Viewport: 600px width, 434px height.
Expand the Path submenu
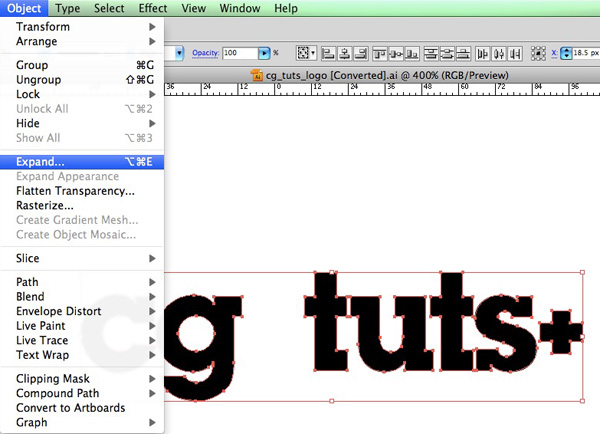82,282
